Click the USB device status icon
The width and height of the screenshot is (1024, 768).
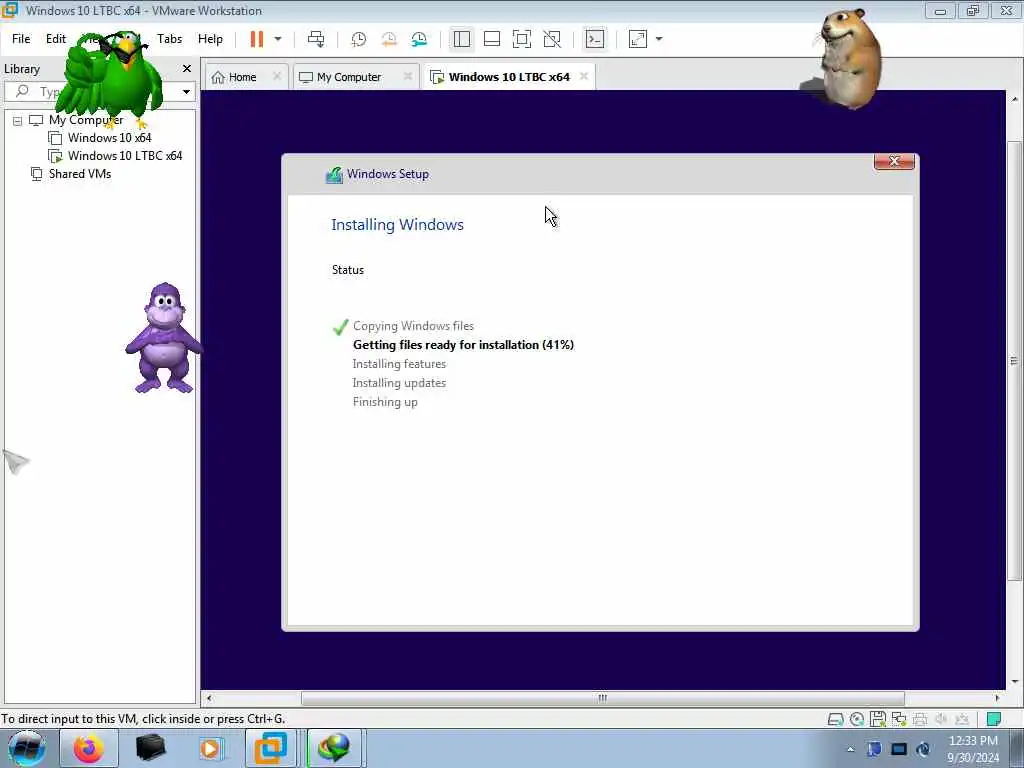962,719
